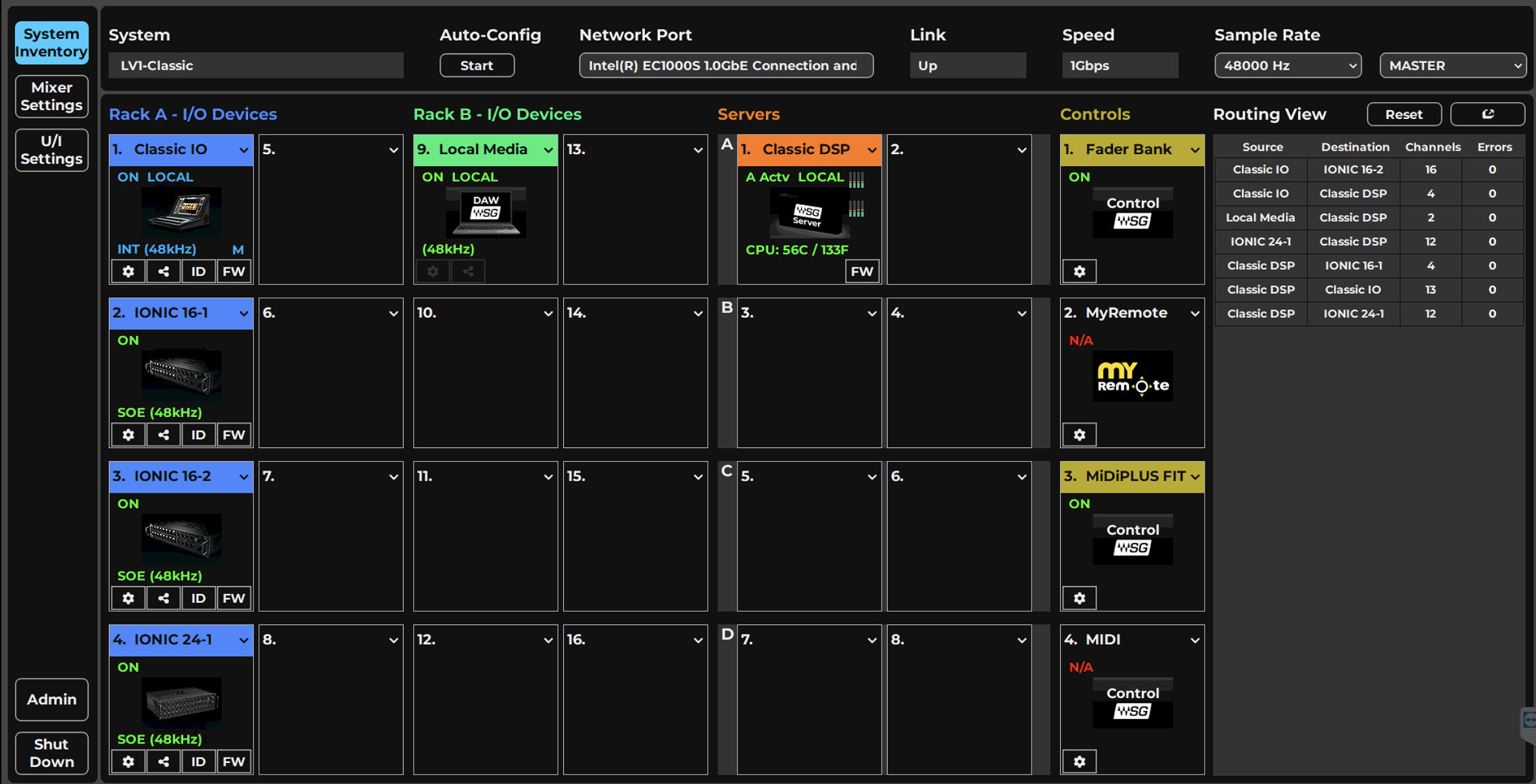Screen dimensions: 1536x784
Task: Identify the IONIC 16-2 device with ID
Action: pos(198,599)
